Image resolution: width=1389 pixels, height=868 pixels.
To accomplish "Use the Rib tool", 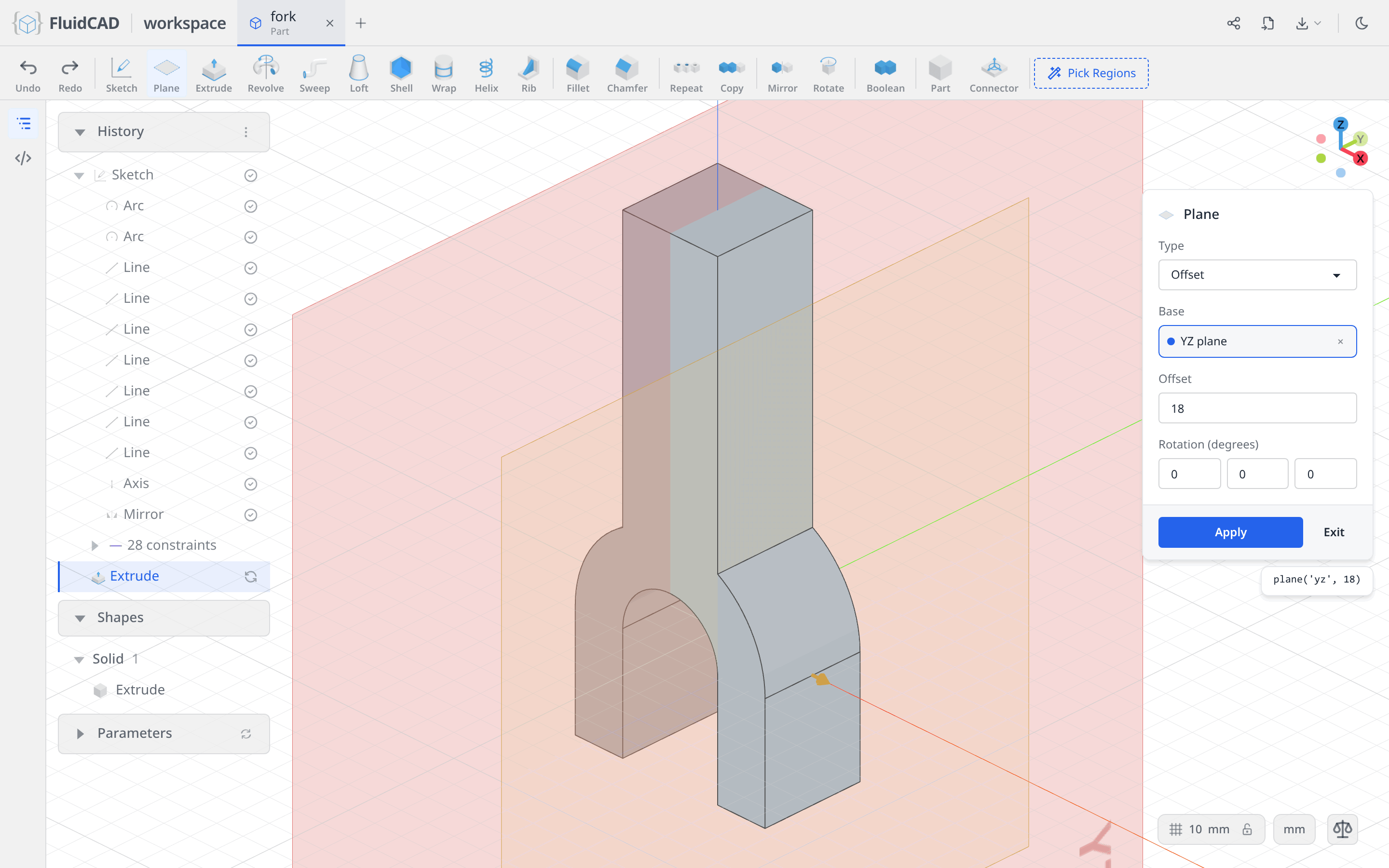I will (529, 74).
